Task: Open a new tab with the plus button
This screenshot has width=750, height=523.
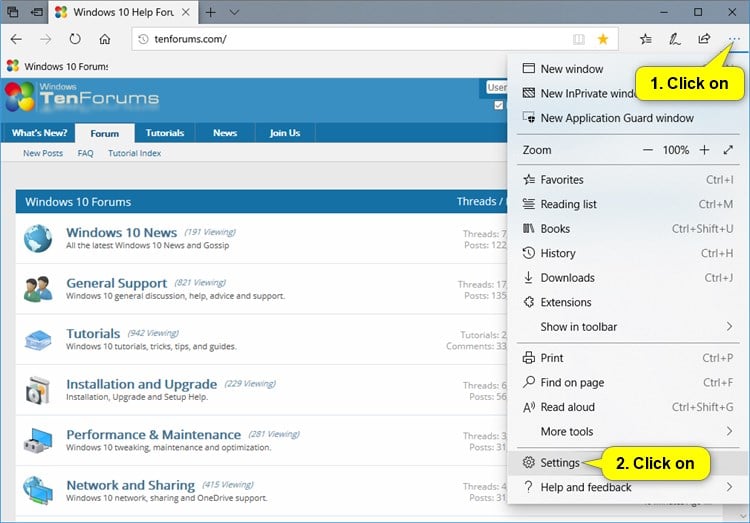Action: point(210,12)
